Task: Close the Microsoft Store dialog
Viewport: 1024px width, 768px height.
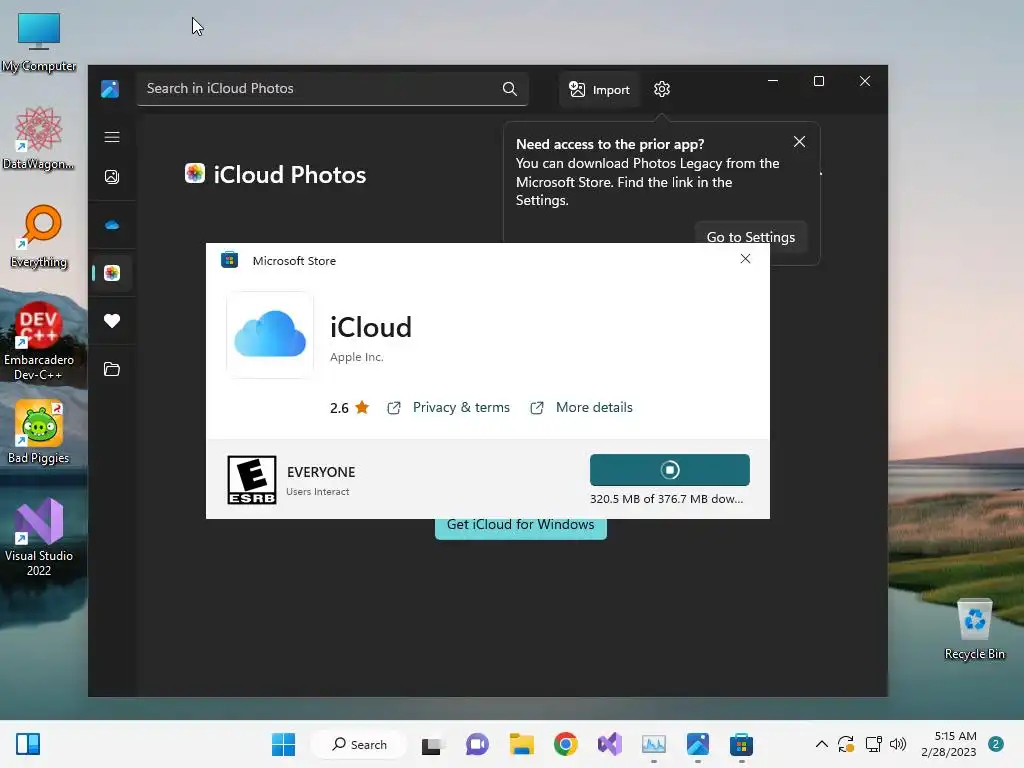Action: tap(745, 259)
